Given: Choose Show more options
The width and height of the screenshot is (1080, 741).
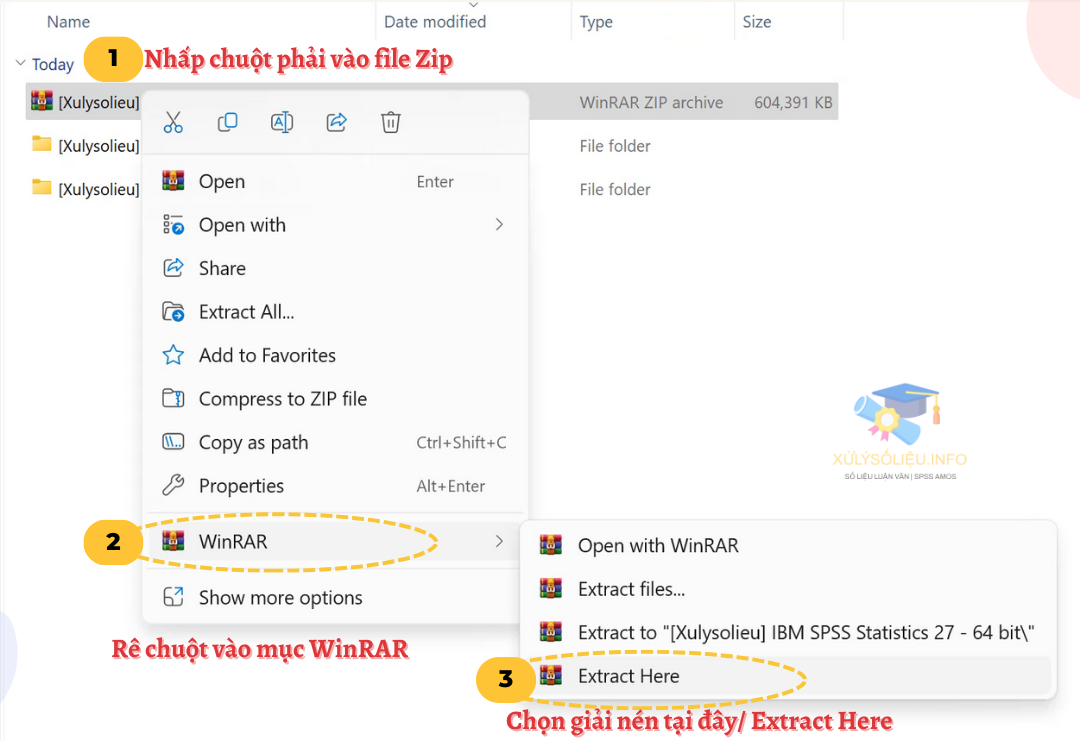Looking at the screenshot, I should [x=335, y=597].
